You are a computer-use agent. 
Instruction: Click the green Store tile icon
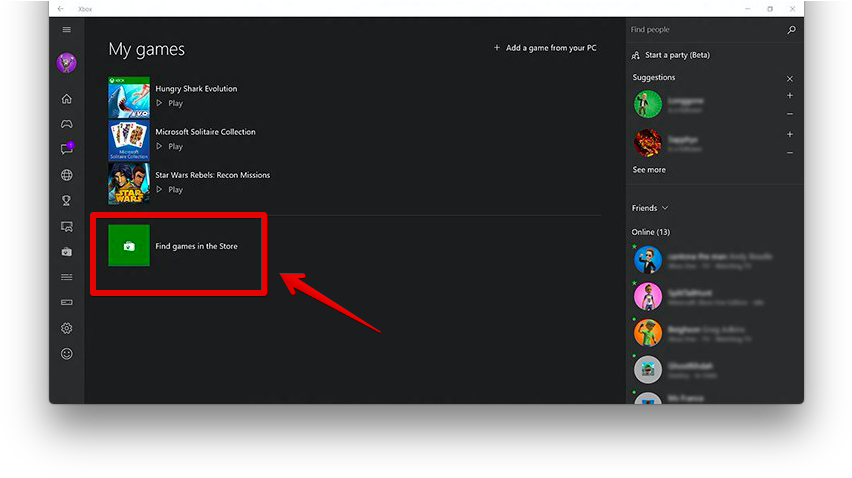coord(129,246)
